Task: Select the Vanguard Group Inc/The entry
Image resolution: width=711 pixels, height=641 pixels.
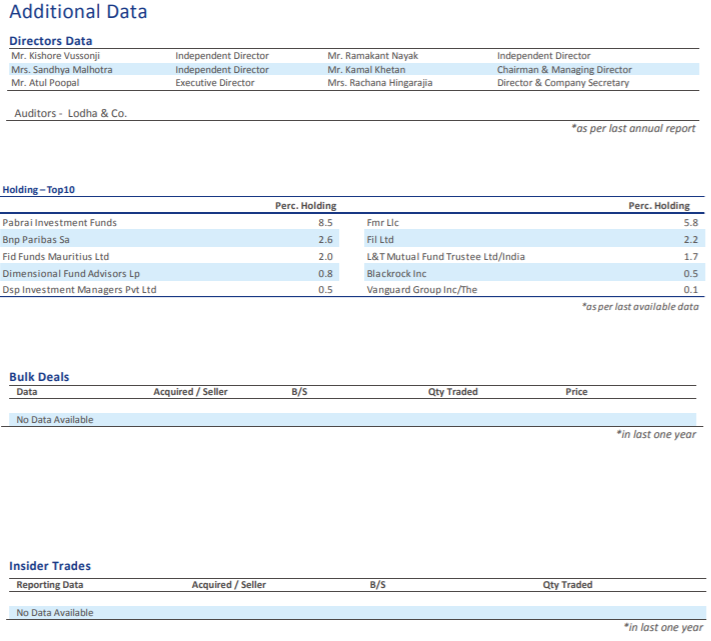Action: (420, 290)
